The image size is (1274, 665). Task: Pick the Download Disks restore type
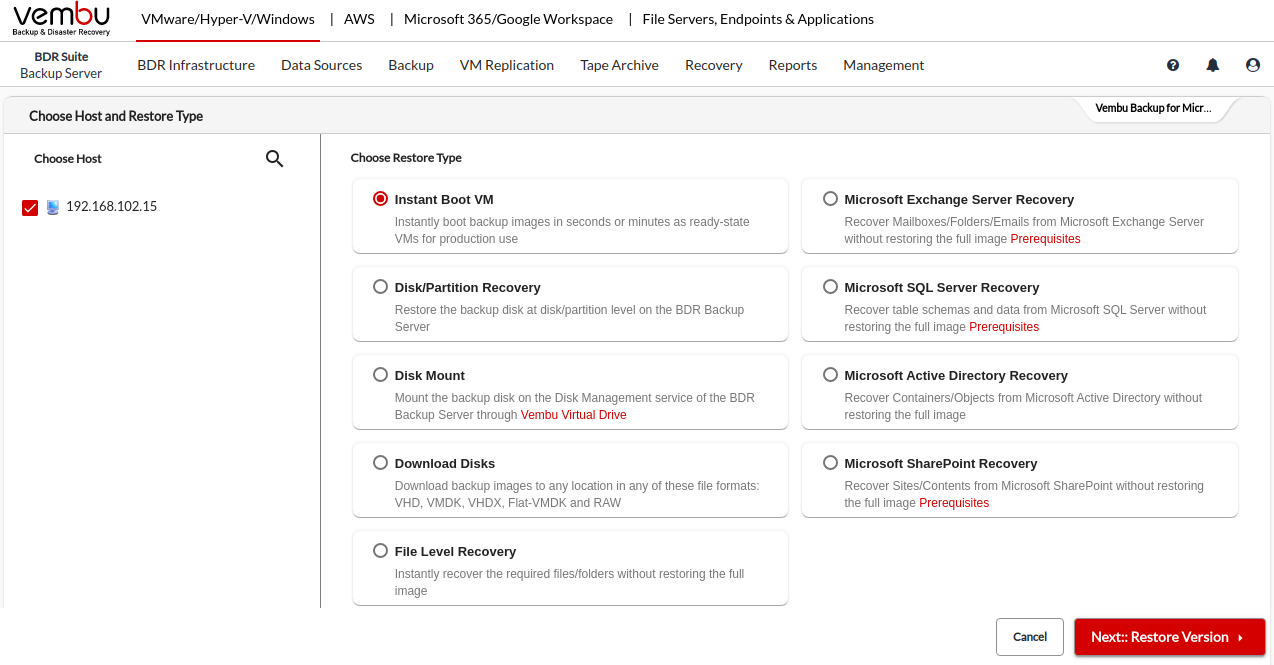(380, 463)
